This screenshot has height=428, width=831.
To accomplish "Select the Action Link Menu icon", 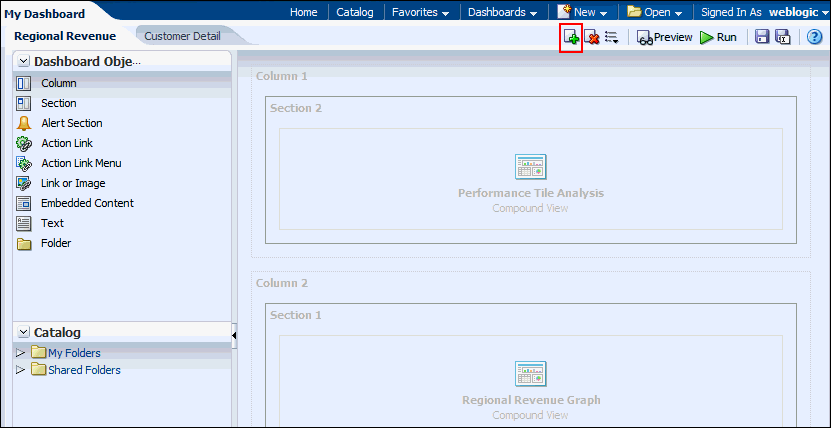I will click(24, 163).
